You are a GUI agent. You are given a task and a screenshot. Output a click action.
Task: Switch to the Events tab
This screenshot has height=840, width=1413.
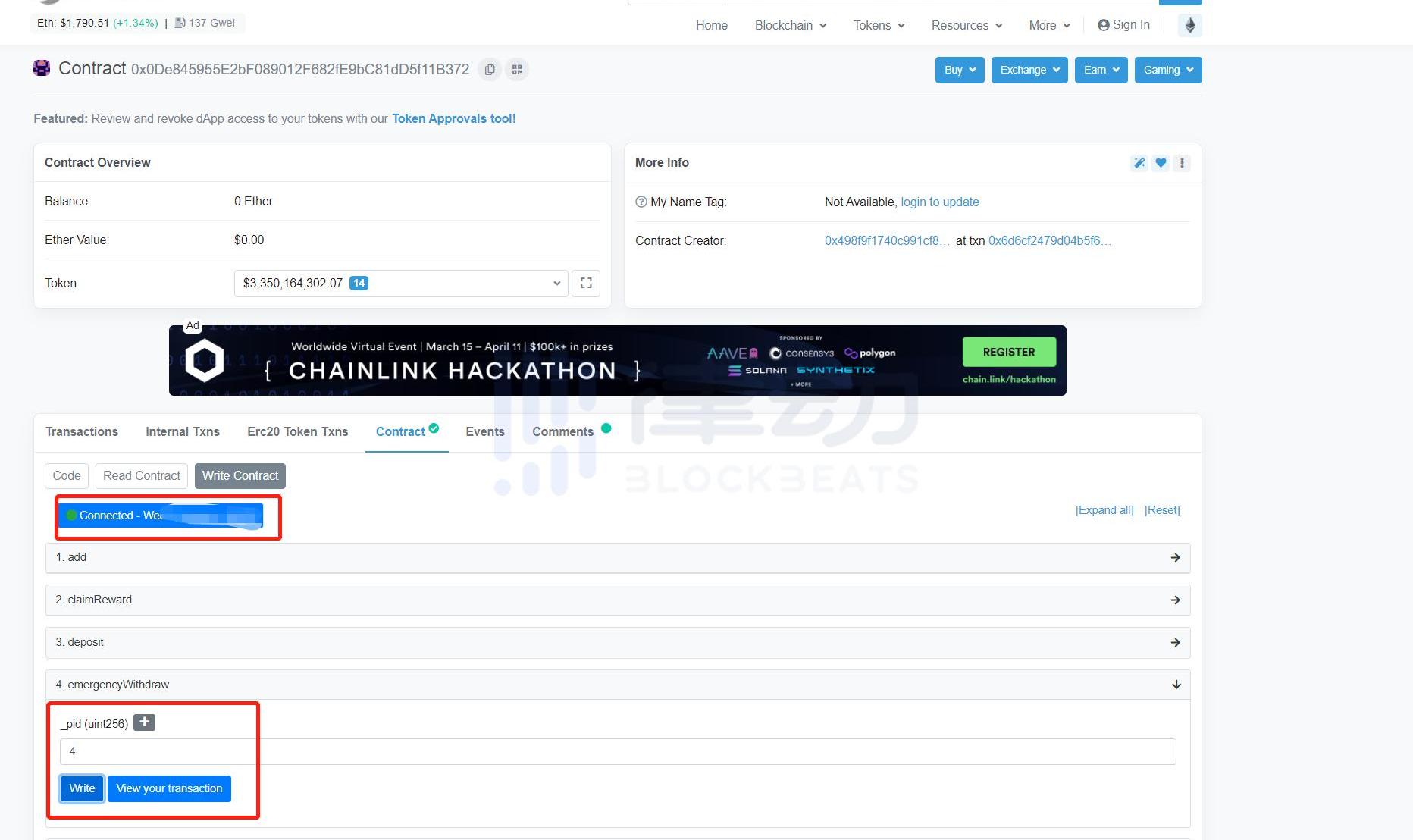(484, 432)
